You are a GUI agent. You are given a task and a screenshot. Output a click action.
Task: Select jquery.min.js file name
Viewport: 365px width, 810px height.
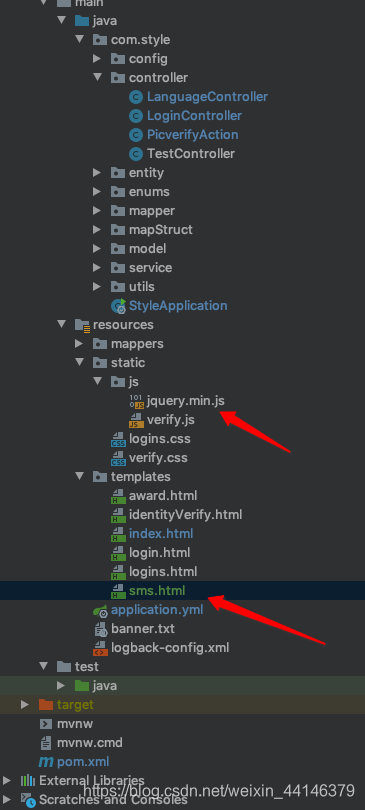point(186,400)
